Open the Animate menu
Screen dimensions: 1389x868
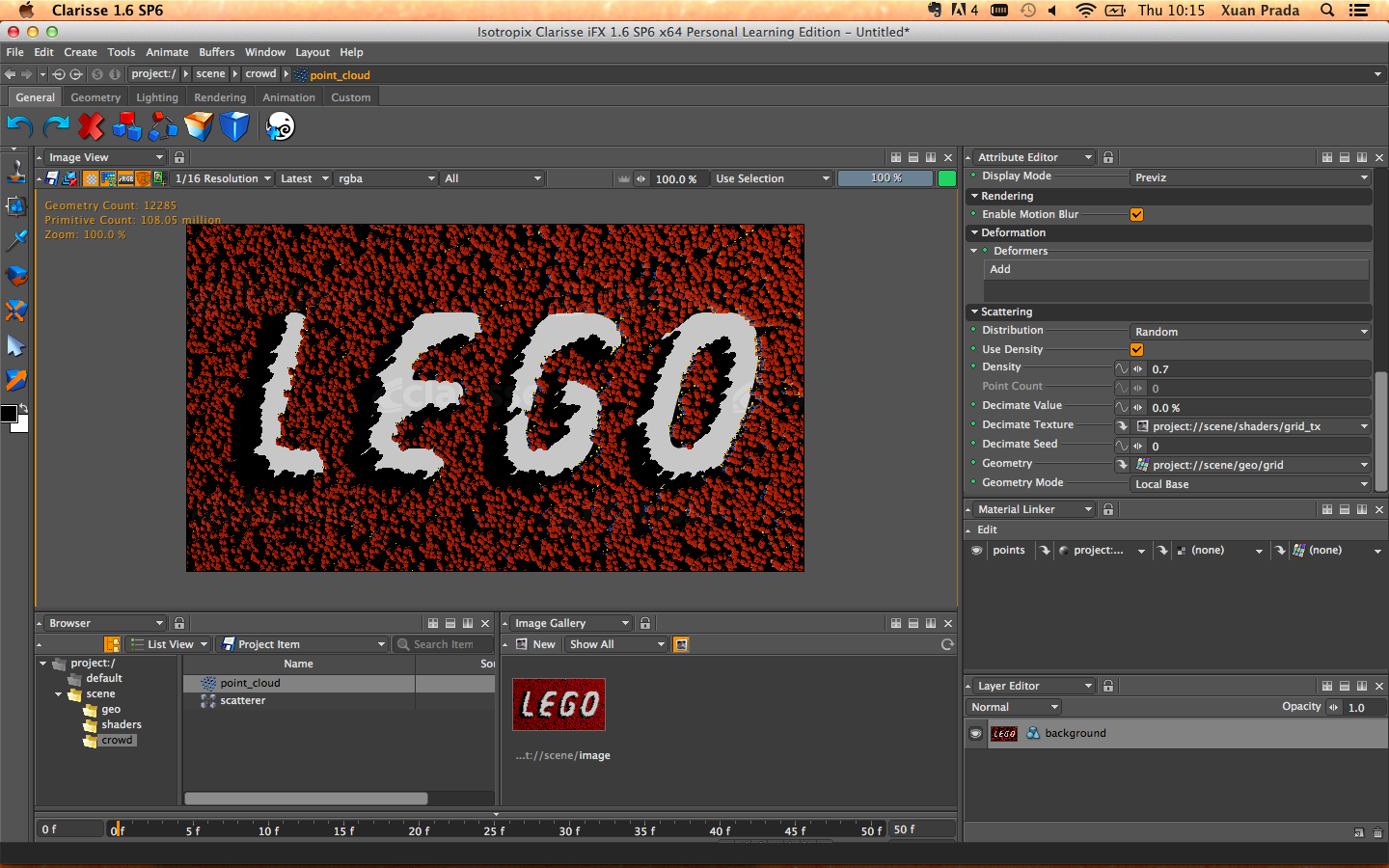(x=167, y=52)
